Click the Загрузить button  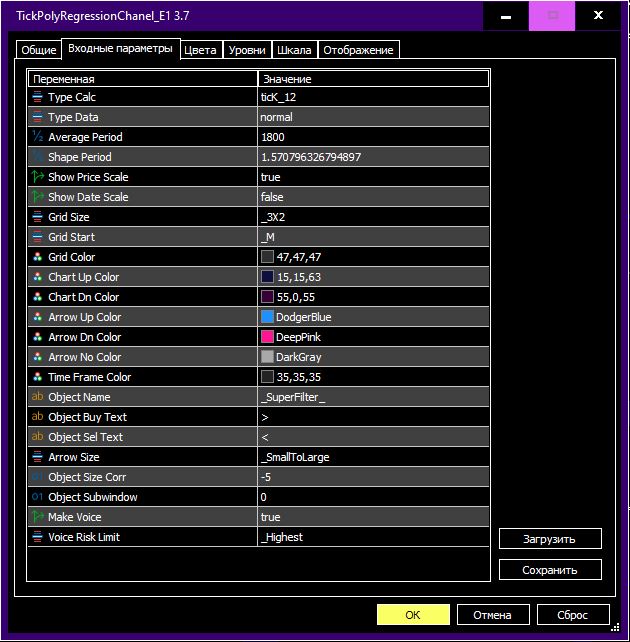point(550,539)
